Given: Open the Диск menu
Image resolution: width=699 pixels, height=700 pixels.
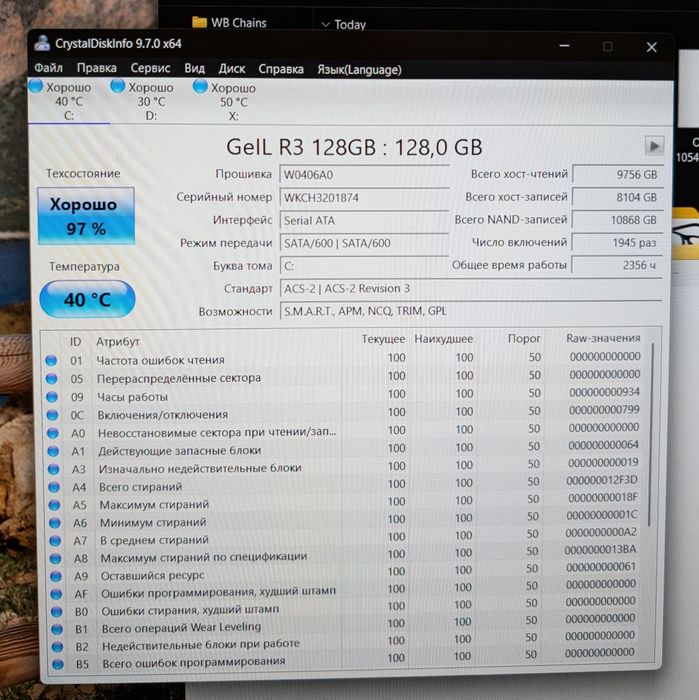Looking at the screenshot, I should (232, 69).
